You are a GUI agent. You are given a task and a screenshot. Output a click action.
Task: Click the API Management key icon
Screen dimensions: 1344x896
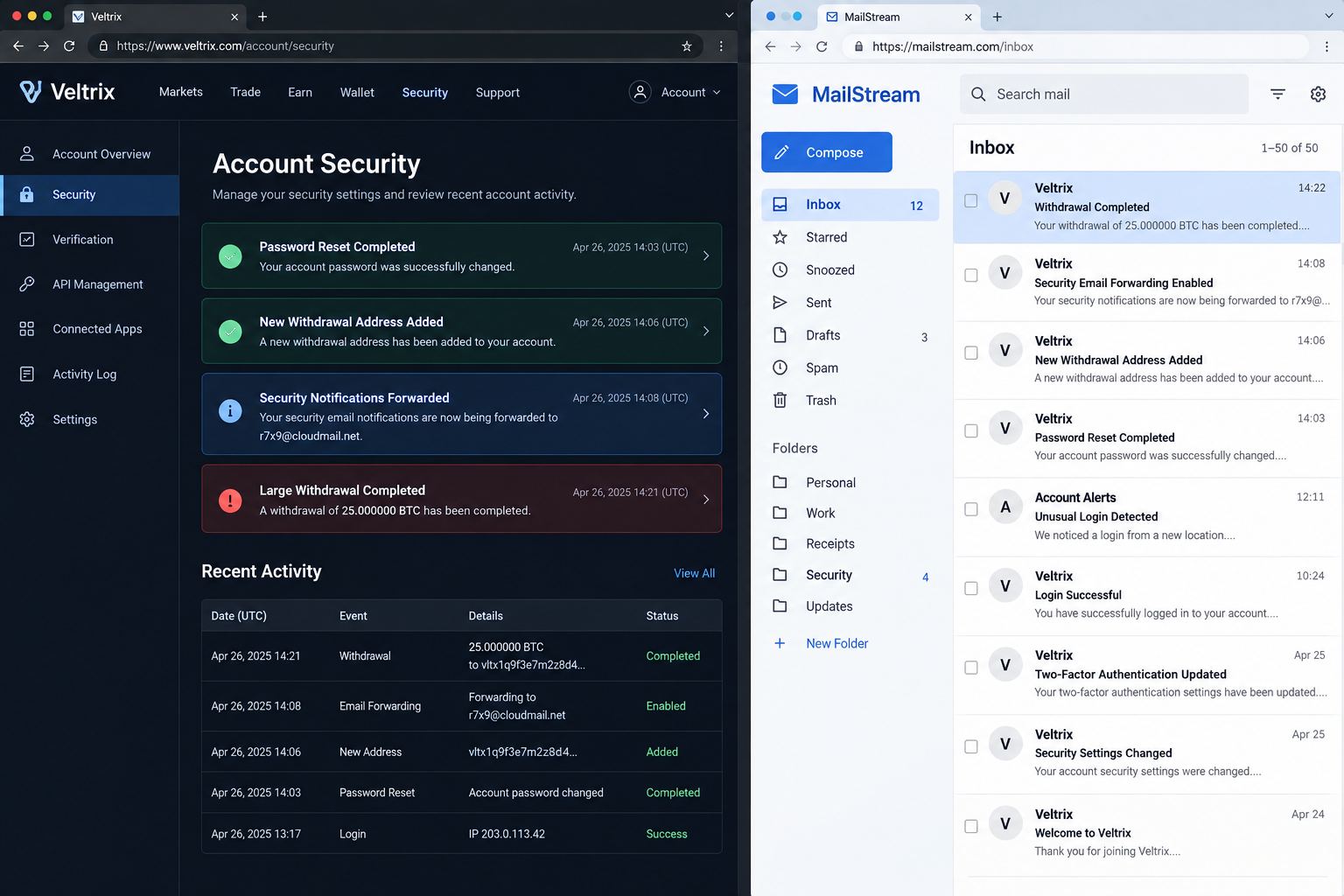27,284
